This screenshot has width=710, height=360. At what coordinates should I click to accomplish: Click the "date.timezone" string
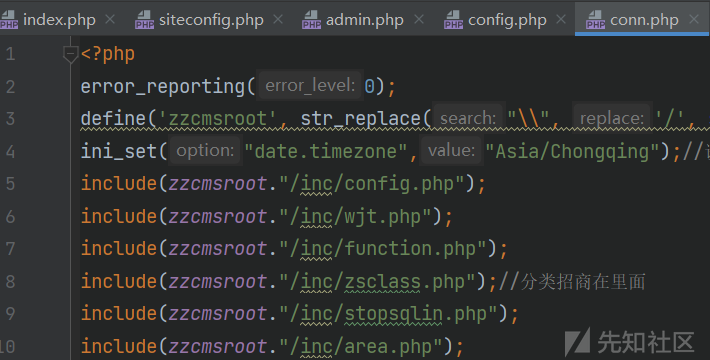click(326, 151)
